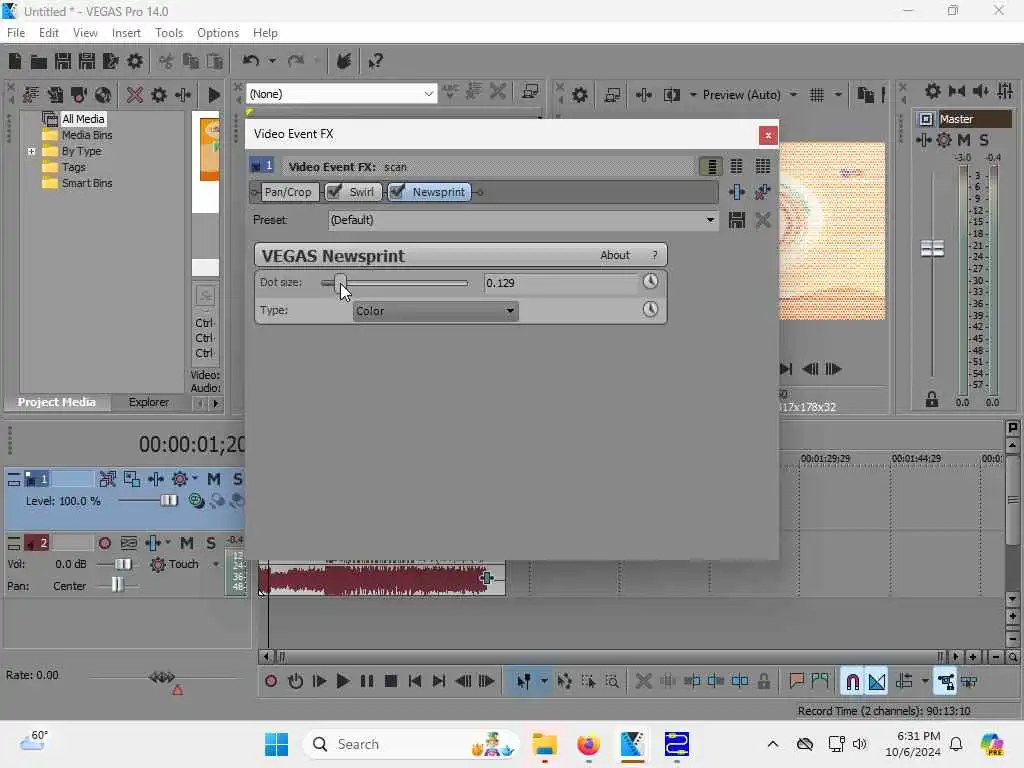
Task: Click the Remove Selected Plug-In icon
Action: coord(762,192)
